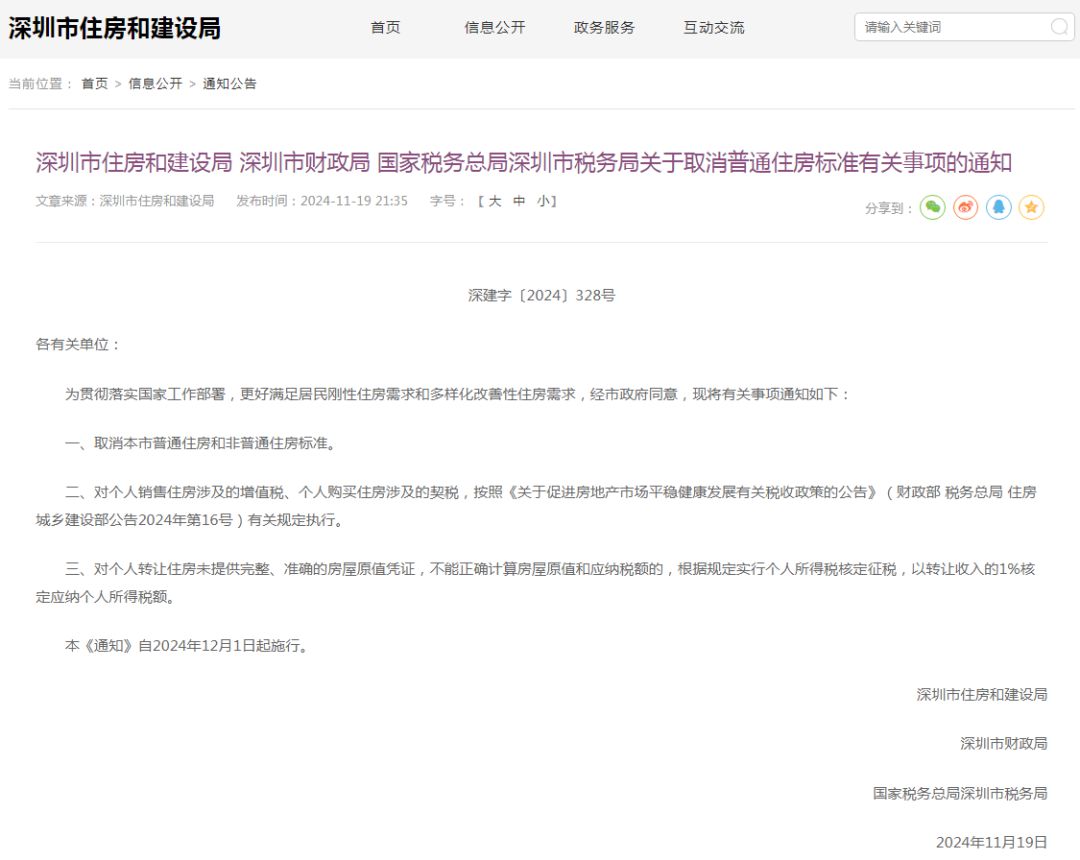Set font size to 小
The image size is (1080, 860).
pos(543,201)
